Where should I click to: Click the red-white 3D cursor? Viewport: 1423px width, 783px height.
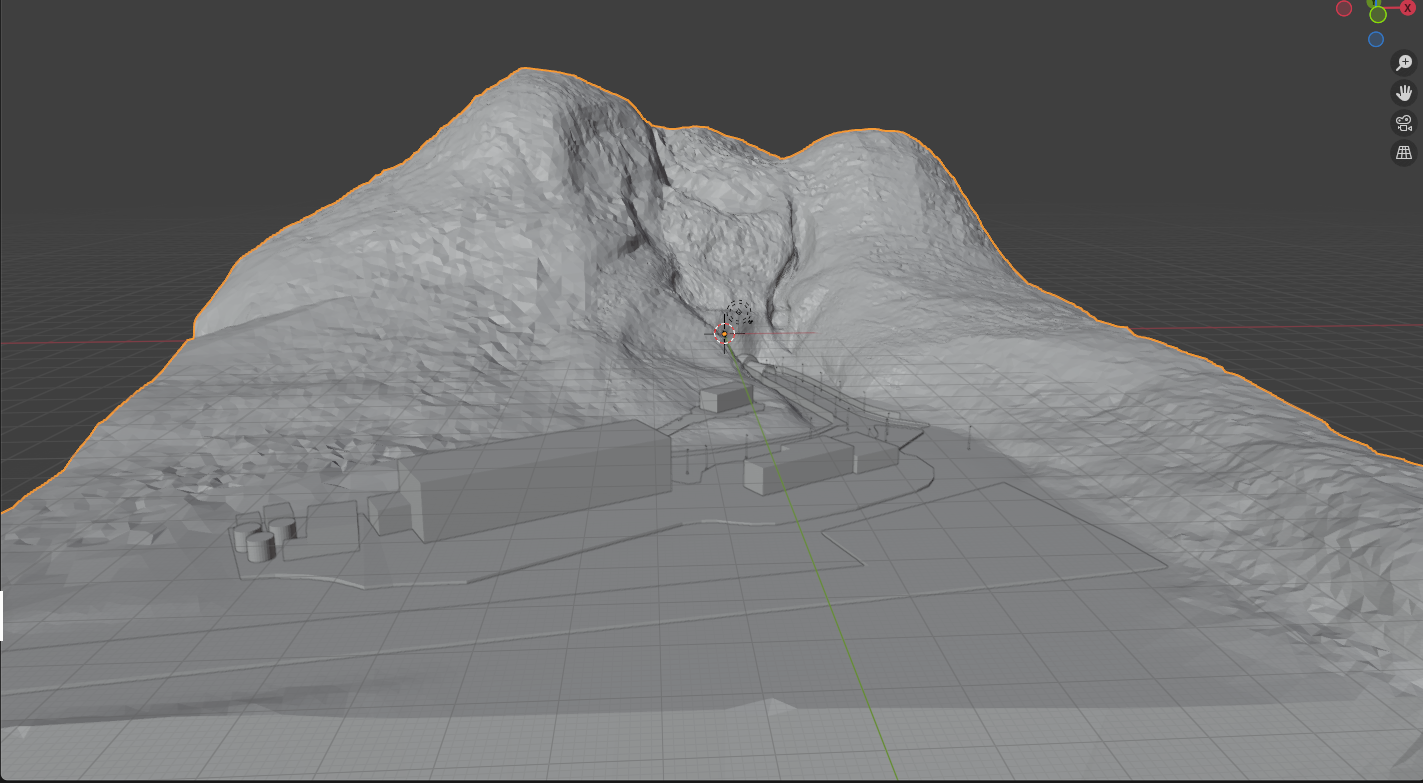[x=725, y=334]
